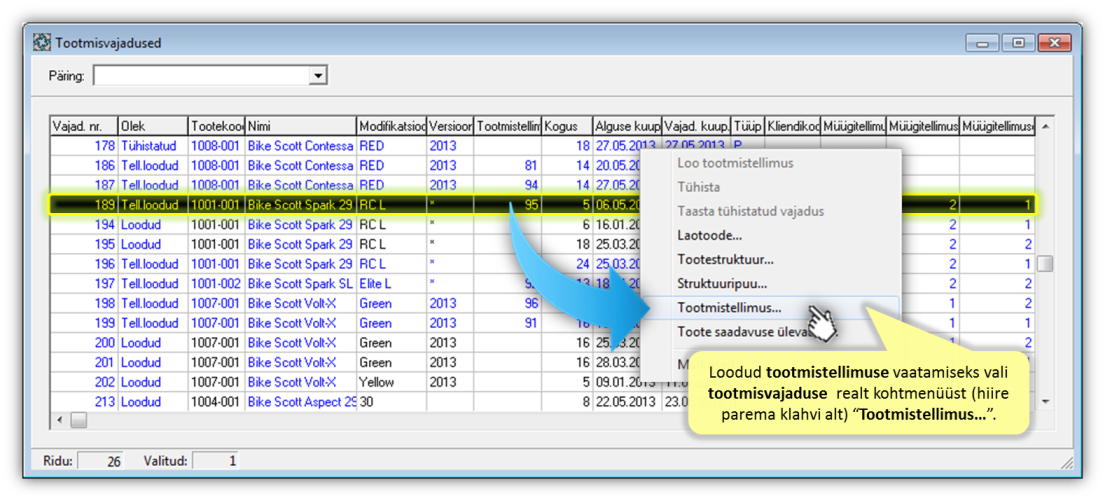Viewport: 1105px width, 501px height.
Task: Click the Kogus column header
Action: pos(567,126)
